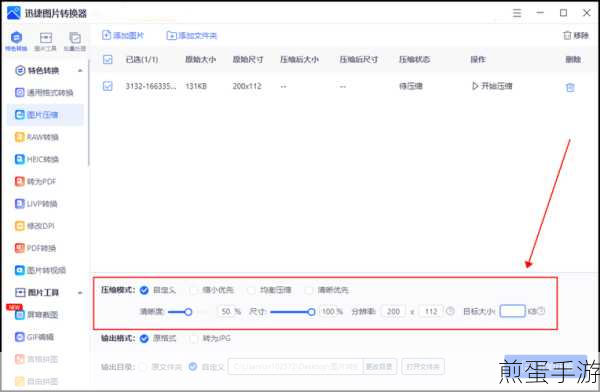This screenshot has height=392, width=600.
Task: Click the sidebar vertical scrollbar
Action: [88, 113]
